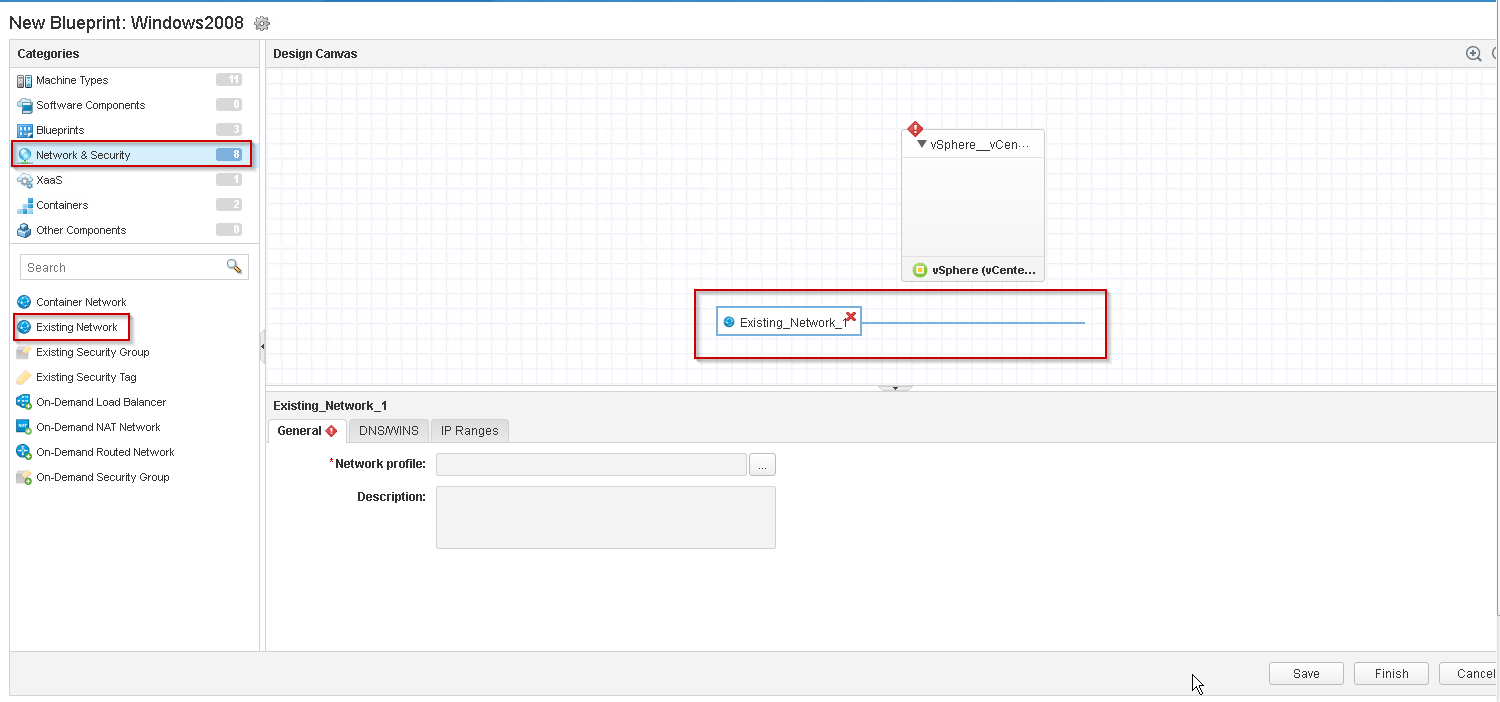Collapse the properties panel divider arrow
Screen dimensions: 1500x702
pos(895,387)
